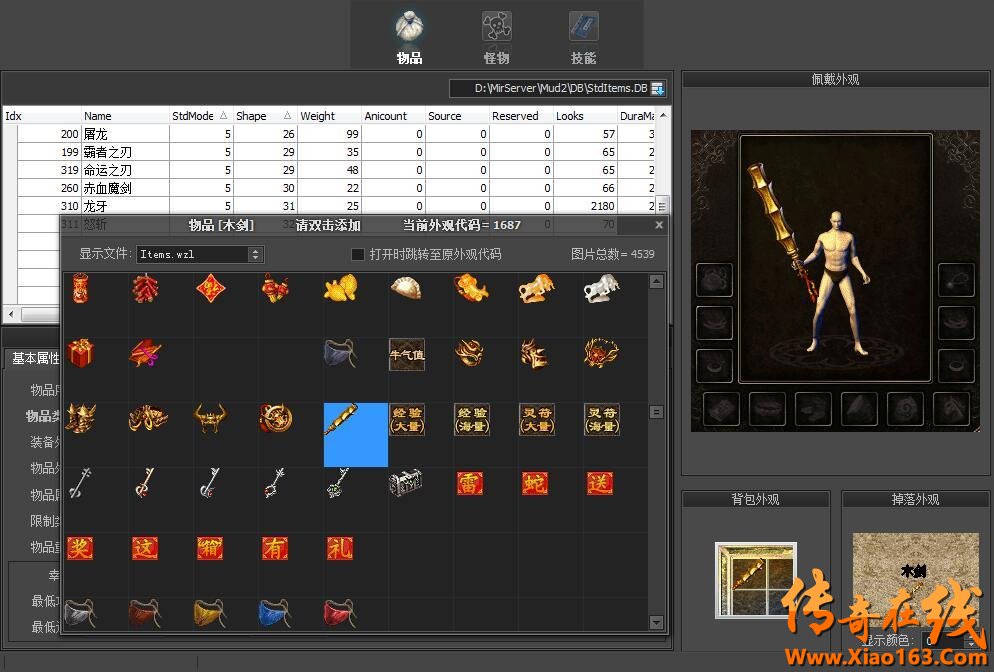Select the red lantern item icon

tap(81, 289)
